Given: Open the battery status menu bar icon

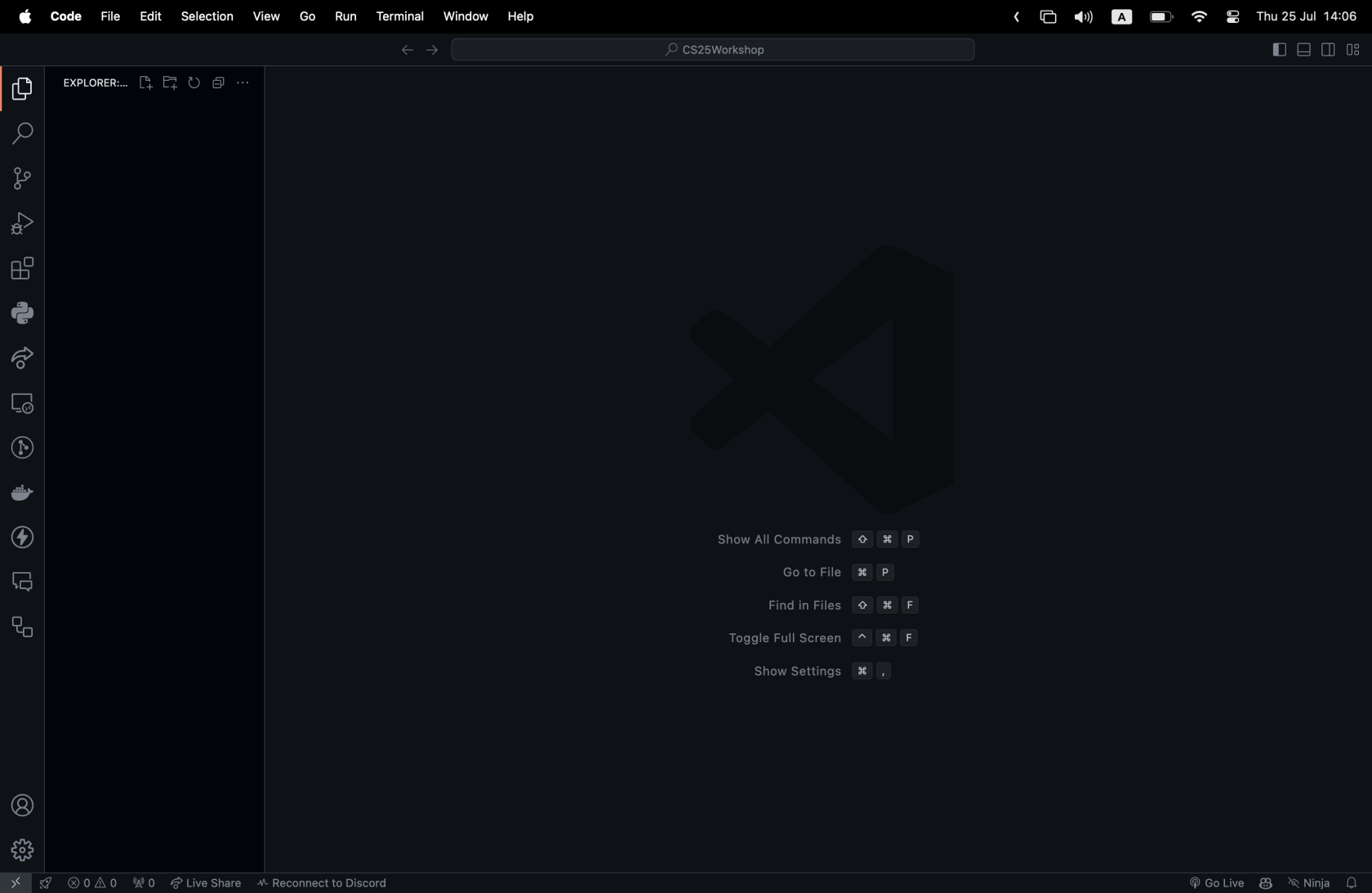Looking at the screenshot, I should pyautogui.click(x=1161, y=17).
